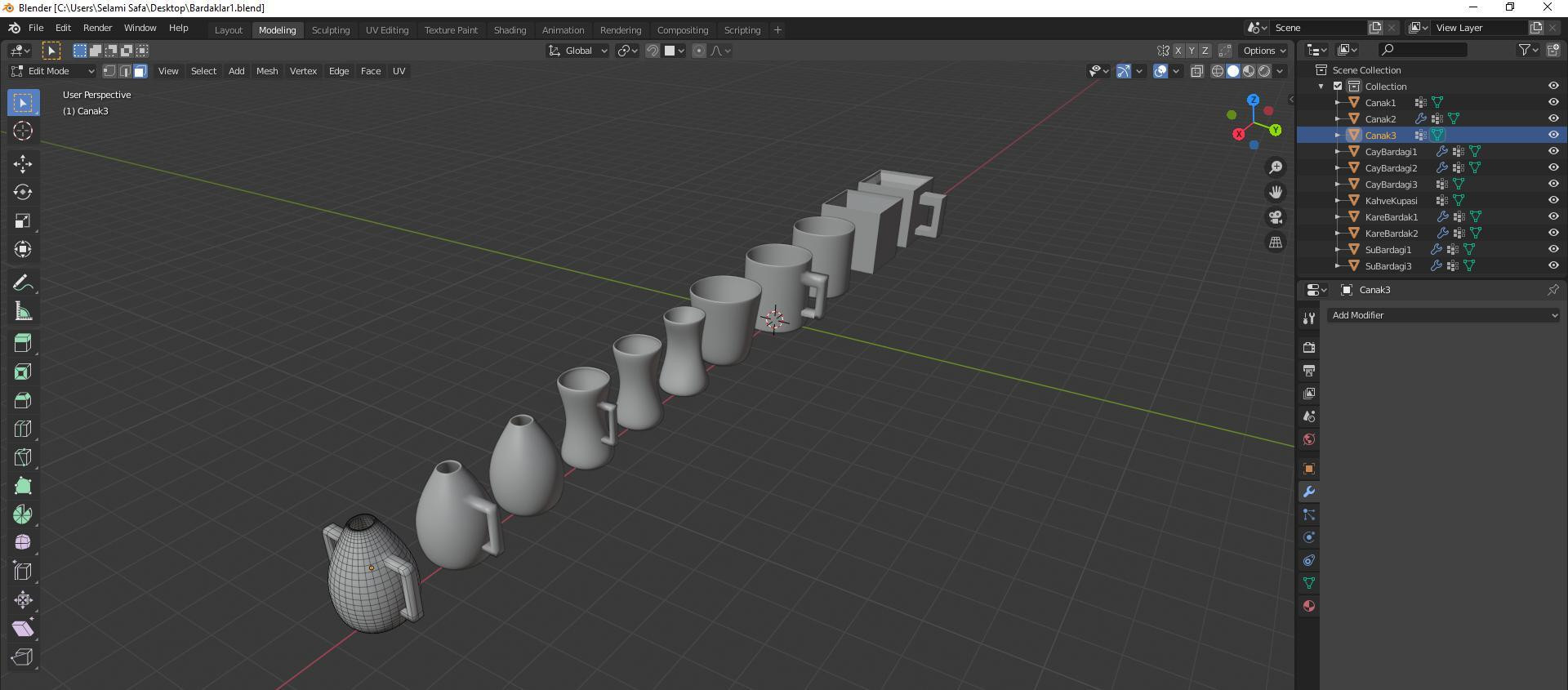This screenshot has height=690, width=1568.
Task: Click the Options button in header
Action: [x=1263, y=51]
